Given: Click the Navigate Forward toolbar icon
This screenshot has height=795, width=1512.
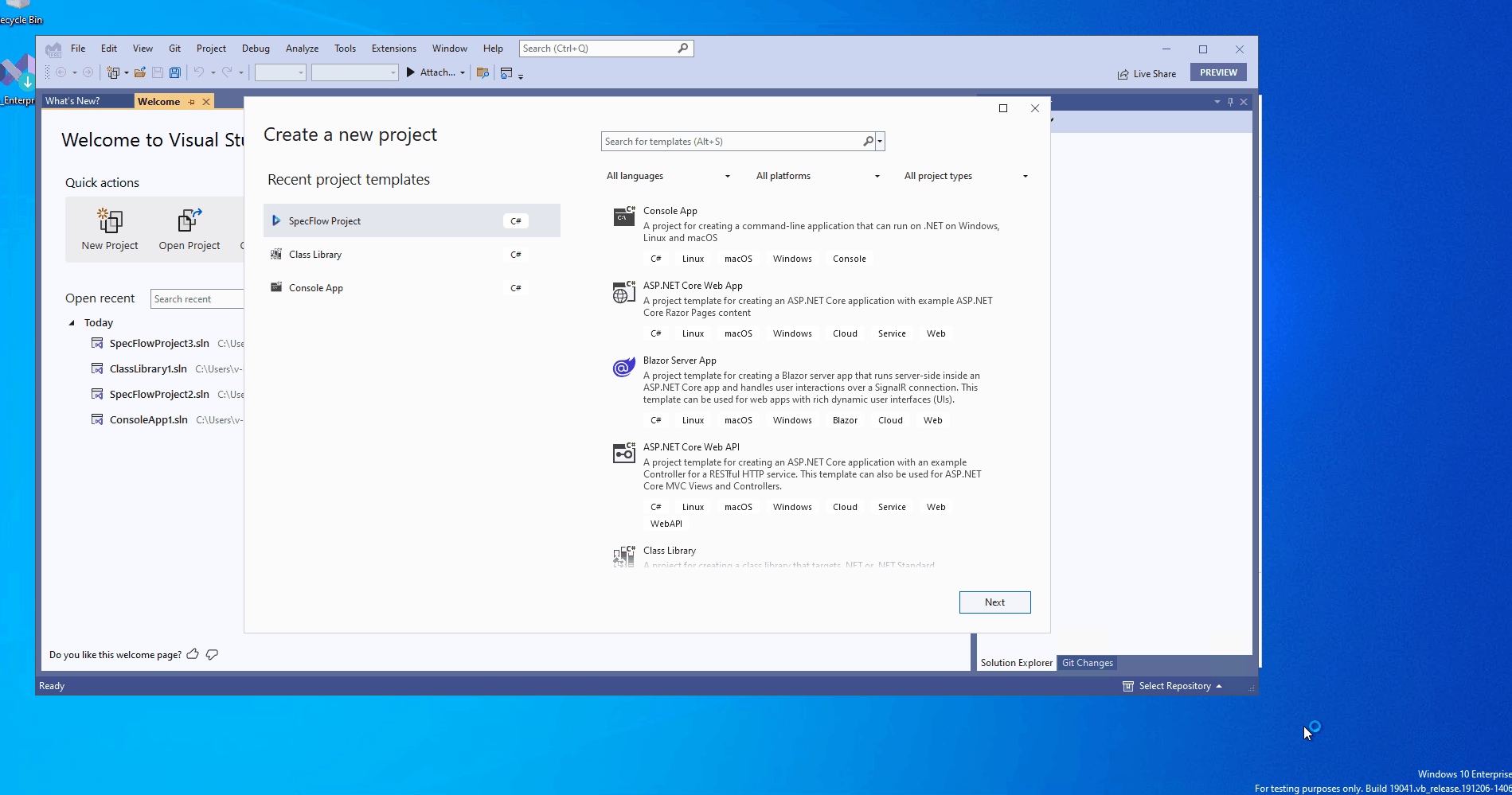Looking at the screenshot, I should click(x=88, y=72).
